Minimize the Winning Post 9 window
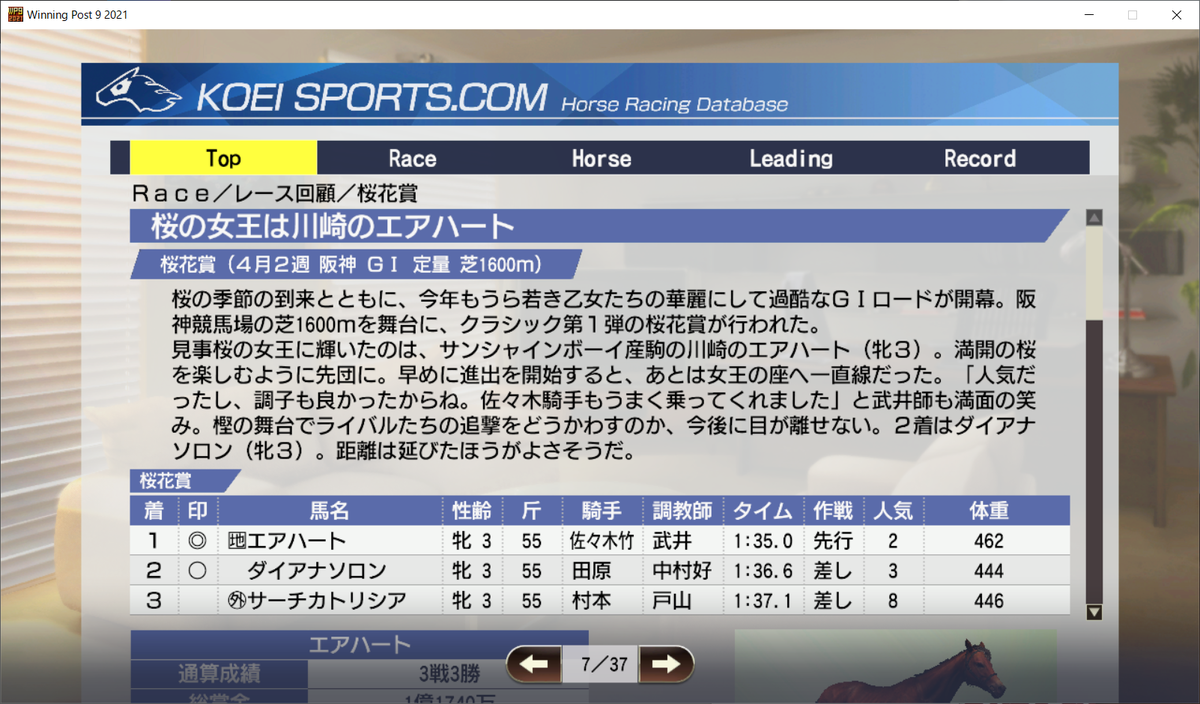Image resolution: width=1200 pixels, height=704 pixels. pos(1087,15)
